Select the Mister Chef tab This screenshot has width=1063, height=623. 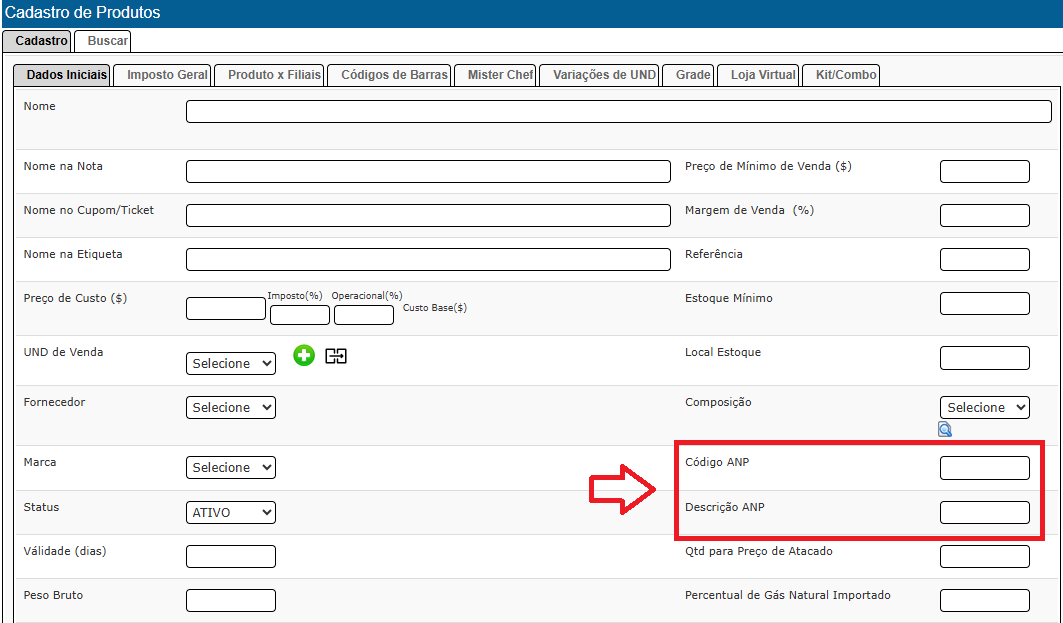coord(500,75)
